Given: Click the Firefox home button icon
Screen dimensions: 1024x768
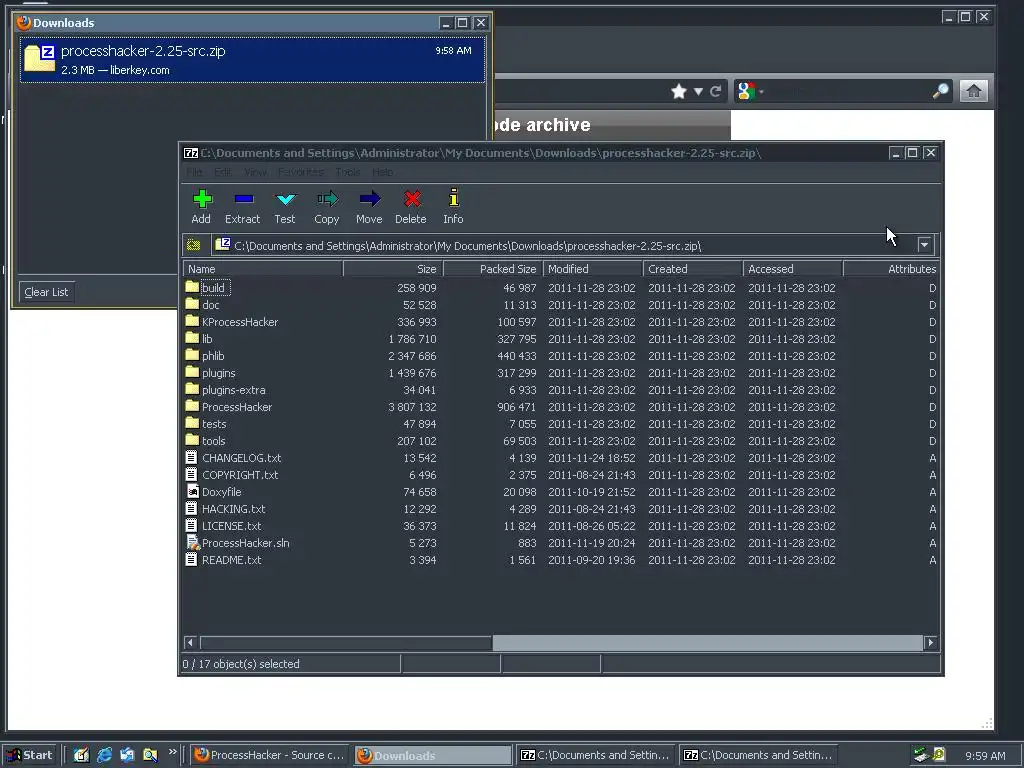Looking at the screenshot, I should point(973,91).
